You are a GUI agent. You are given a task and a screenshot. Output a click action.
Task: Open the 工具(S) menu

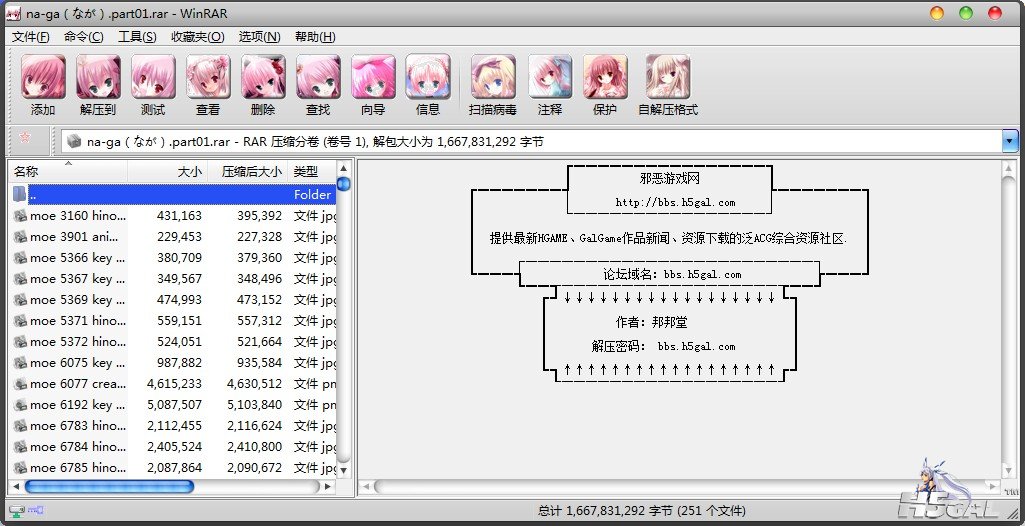(x=137, y=37)
